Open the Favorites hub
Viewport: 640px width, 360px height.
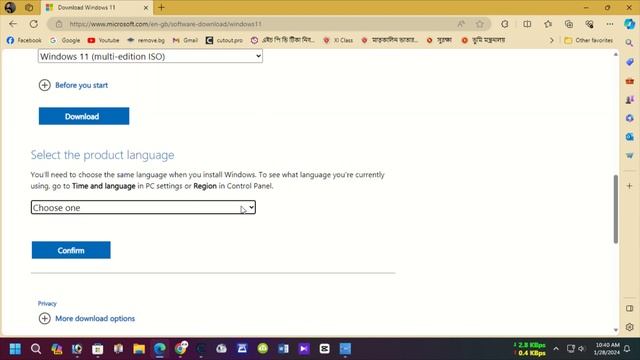(x=548, y=24)
